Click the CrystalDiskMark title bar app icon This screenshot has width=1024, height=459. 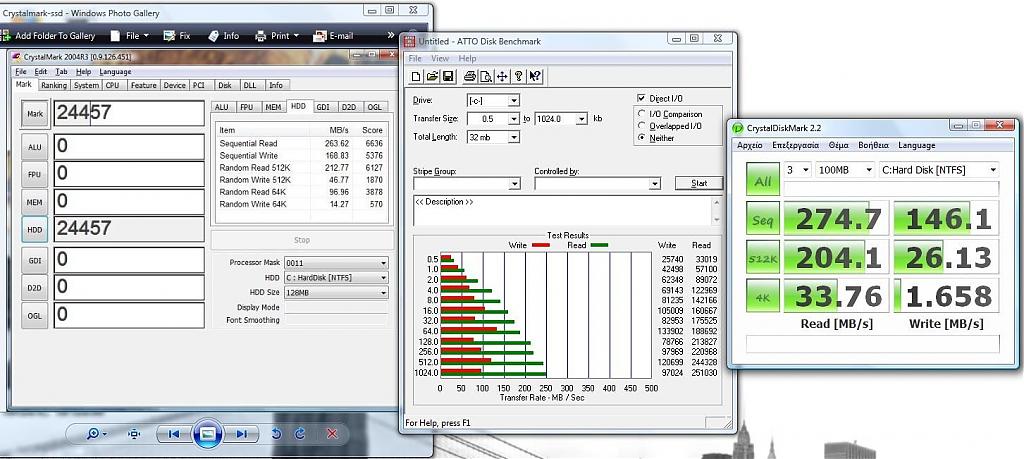pyautogui.click(x=738, y=128)
